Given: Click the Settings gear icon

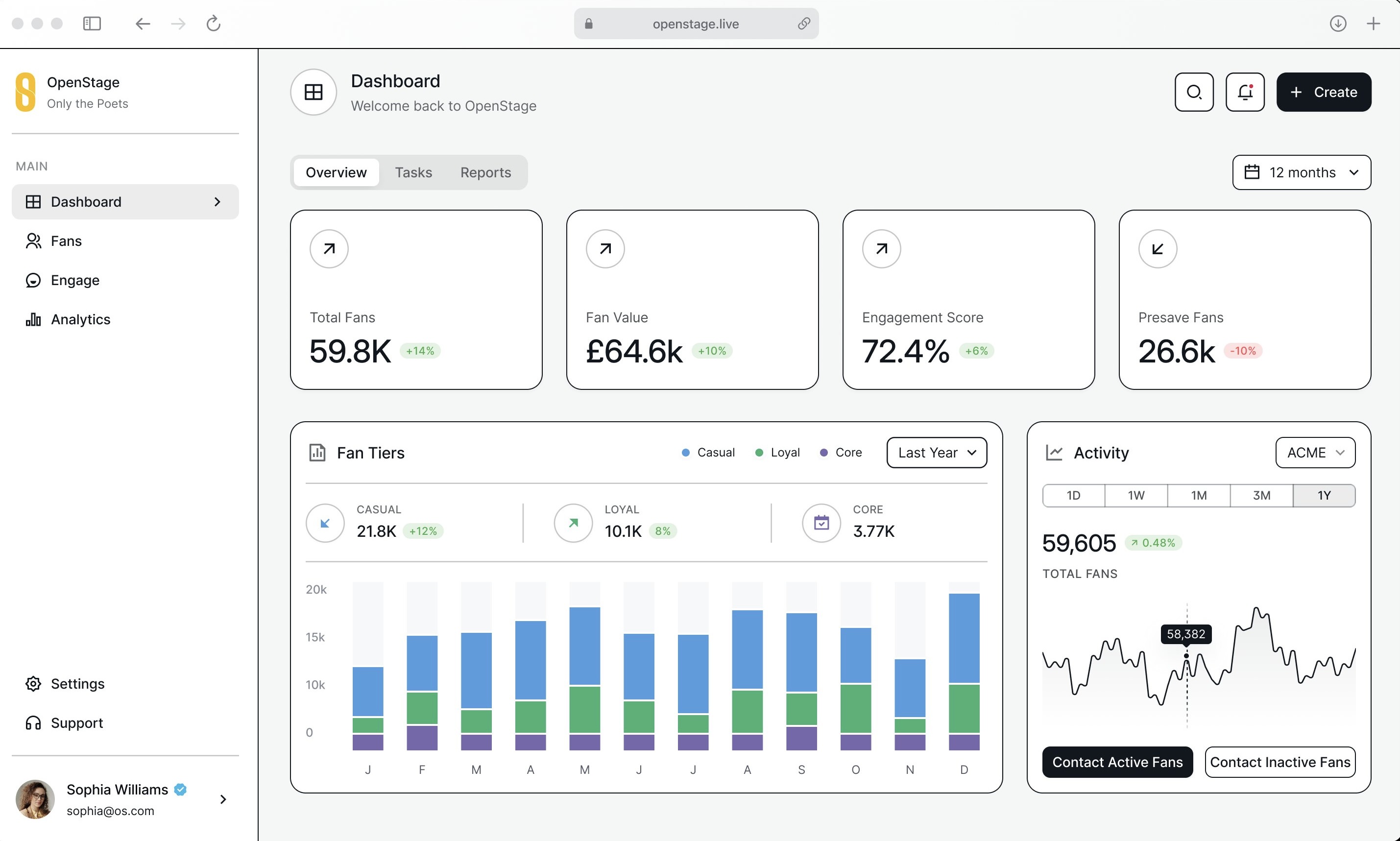Looking at the screenshot, I should coord(33,683).
